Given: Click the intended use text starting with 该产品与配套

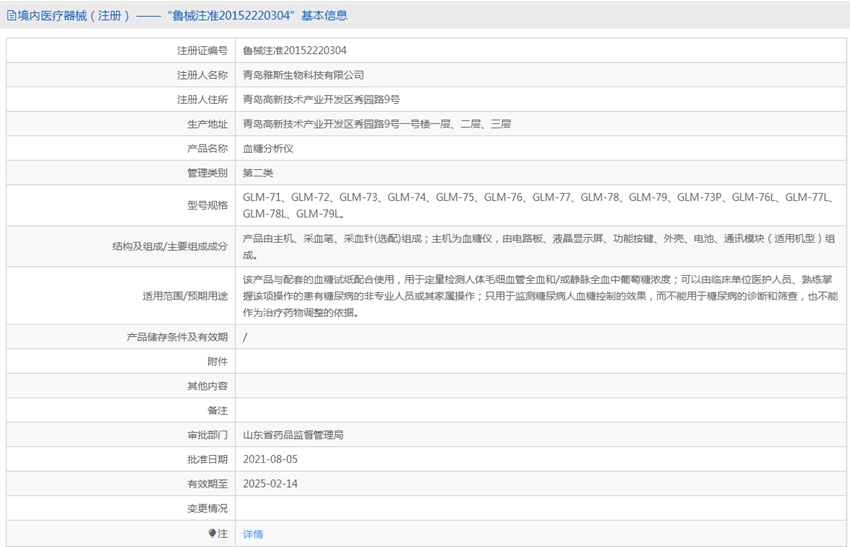Looking at the screenshot, I should click(x=540, y=296).
